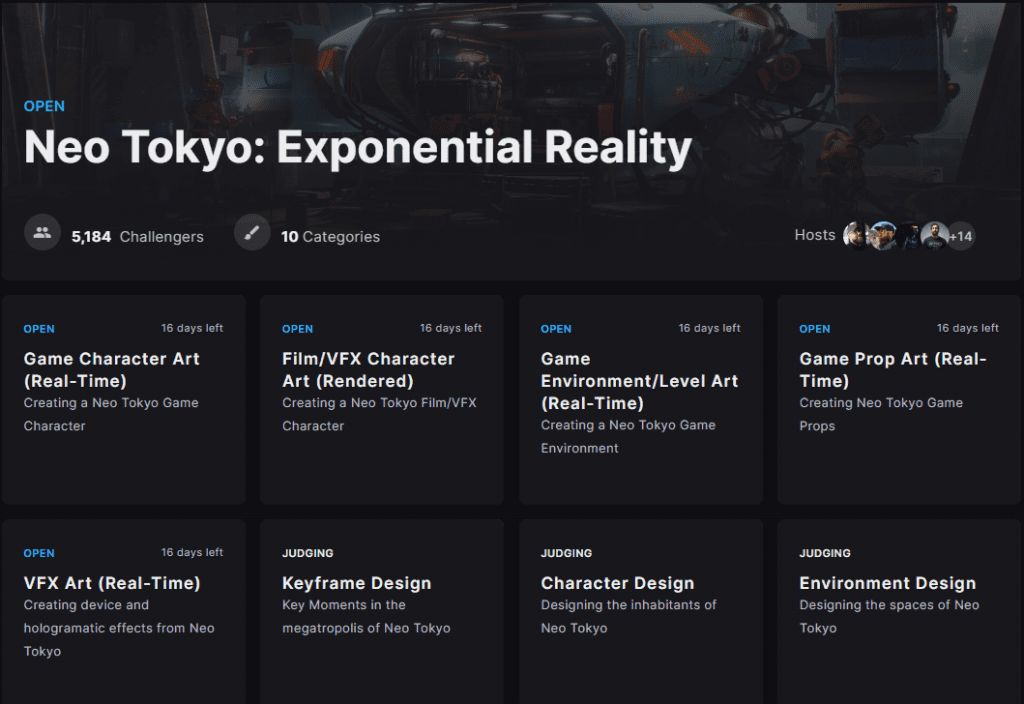The width and height of the screenshot is (1024, 704).
Task: Click 'Creating a Neo Tokyo Film/VFX Character' description
Action: pyautogui.click(x=379, y=414)
